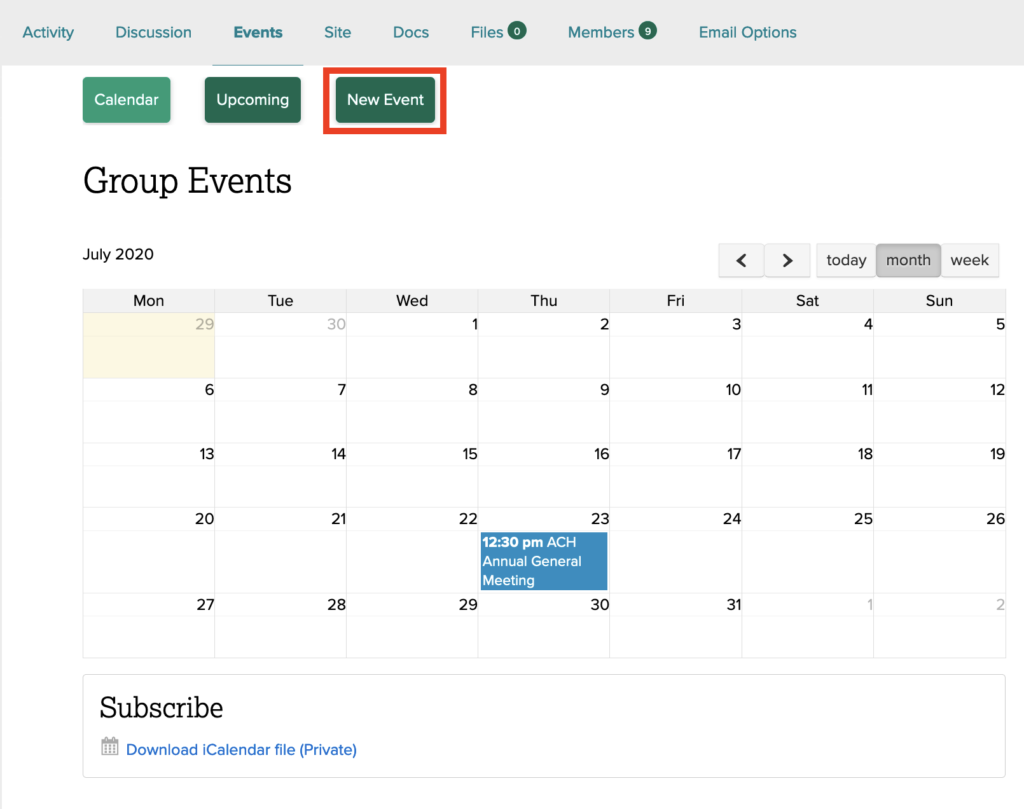Open the Activity tab

(48, 32)
